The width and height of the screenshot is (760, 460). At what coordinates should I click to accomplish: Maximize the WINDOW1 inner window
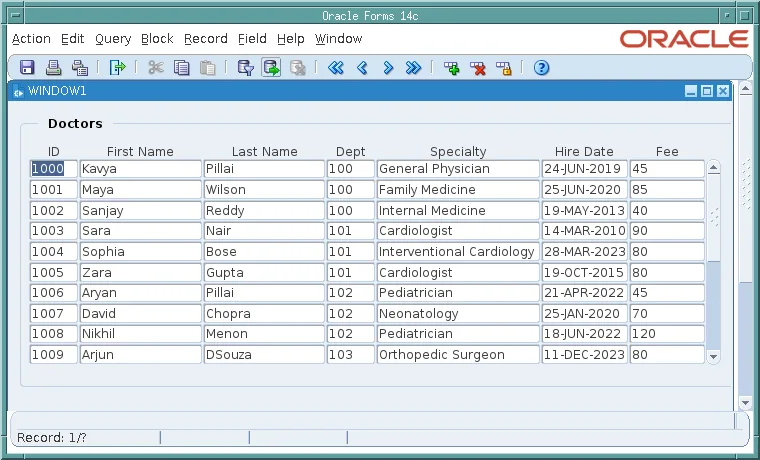point(707,91)
